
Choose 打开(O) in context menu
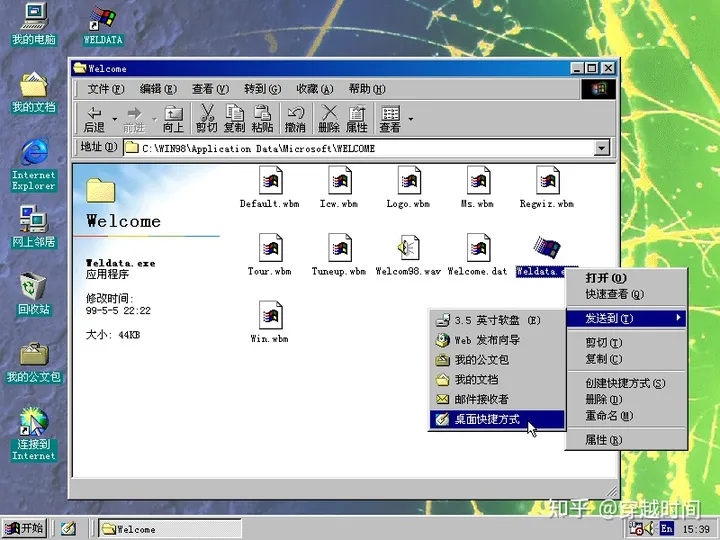click(626, 278)
